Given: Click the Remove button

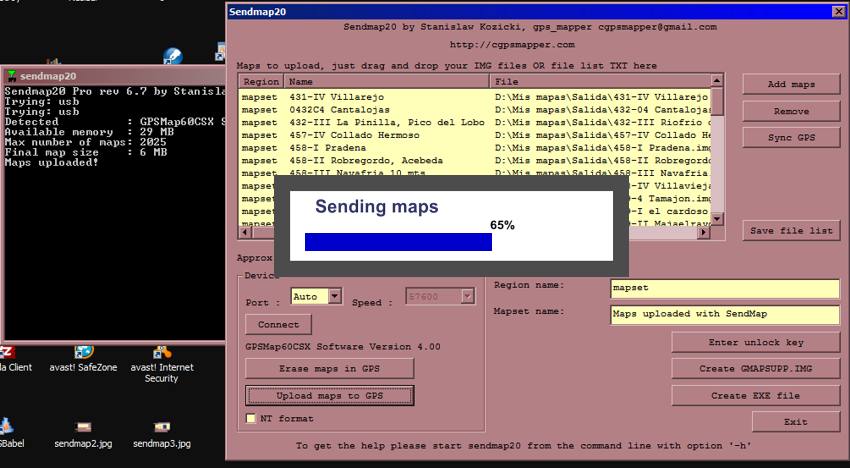Looking at the screenshot, I should 791,111.
